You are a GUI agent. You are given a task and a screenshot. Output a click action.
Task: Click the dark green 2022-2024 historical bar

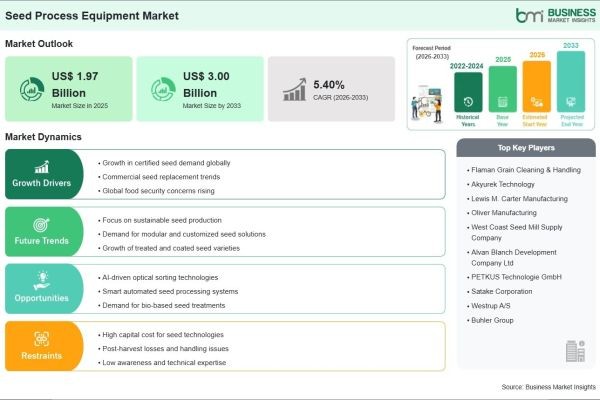pos(468,92)
